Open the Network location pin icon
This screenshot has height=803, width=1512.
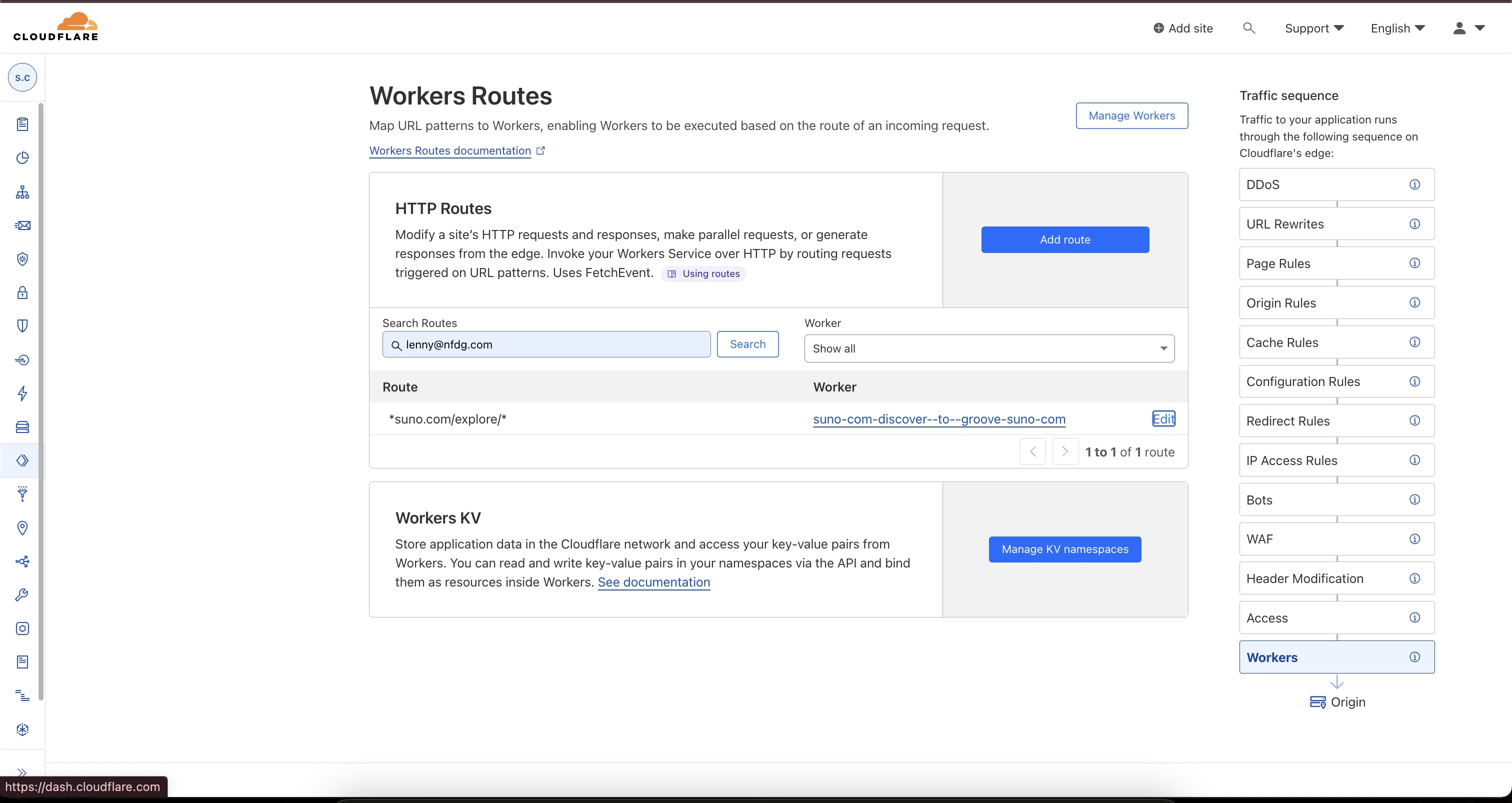[x=22, y=527]
